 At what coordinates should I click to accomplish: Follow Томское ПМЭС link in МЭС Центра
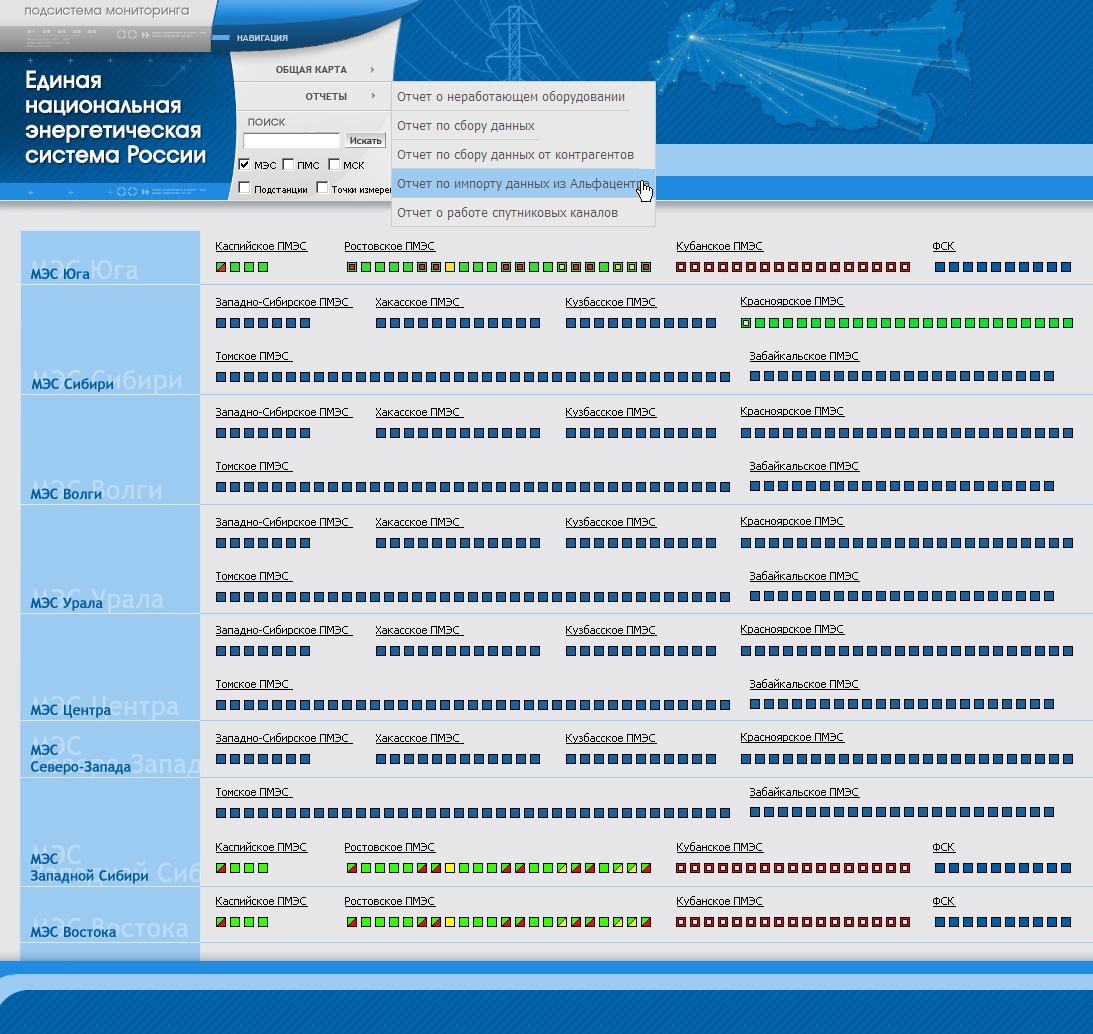click(253, 684)
